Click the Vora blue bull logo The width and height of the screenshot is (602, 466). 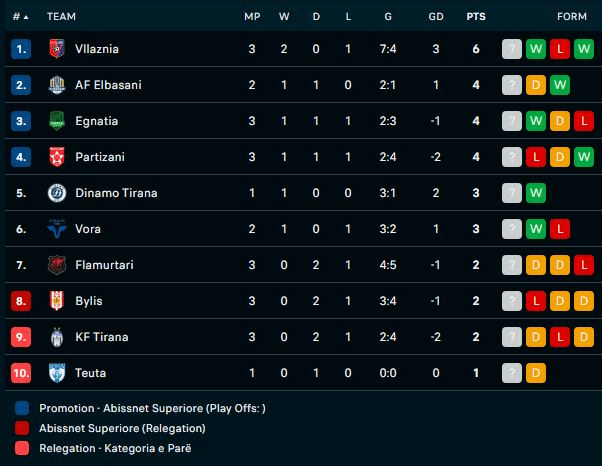57,229
